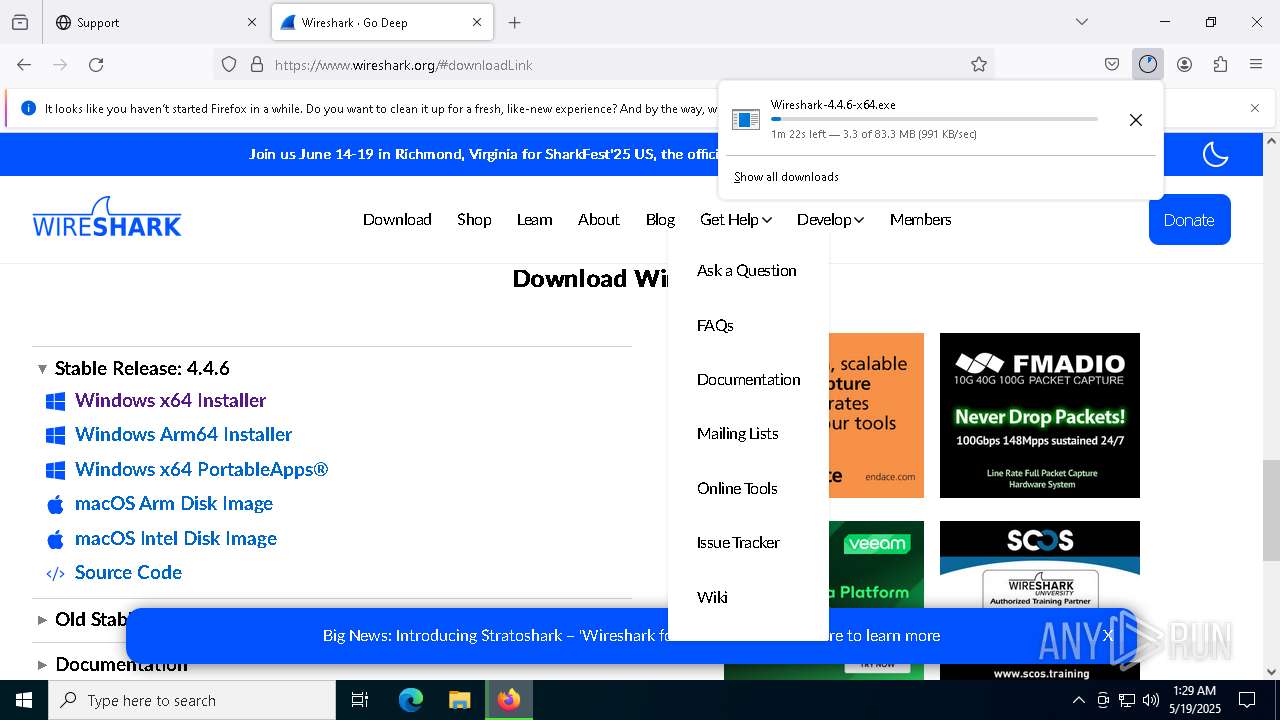Toggle the Downloads panel button

[x=1148, y=64]
